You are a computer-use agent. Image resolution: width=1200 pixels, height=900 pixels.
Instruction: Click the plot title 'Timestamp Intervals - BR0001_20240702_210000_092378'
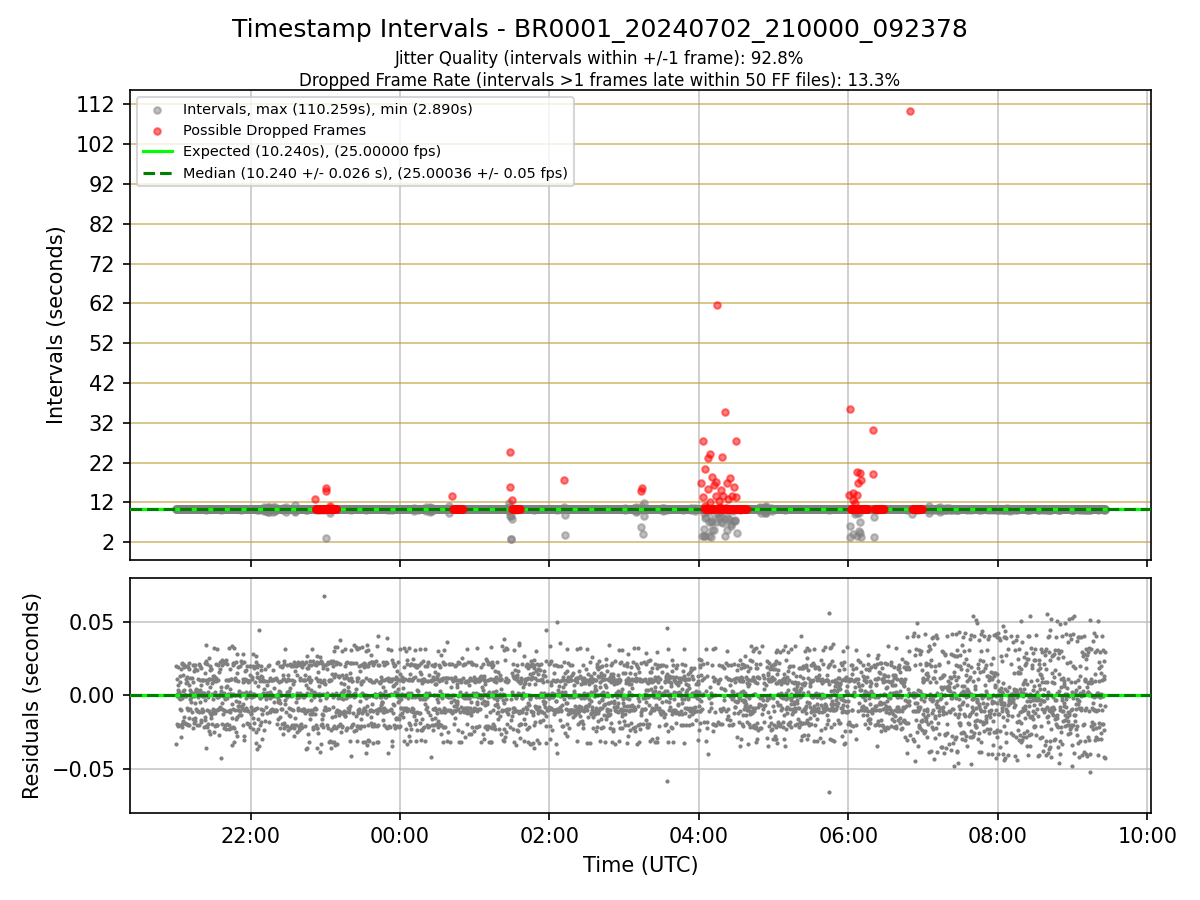pos(599,29)
